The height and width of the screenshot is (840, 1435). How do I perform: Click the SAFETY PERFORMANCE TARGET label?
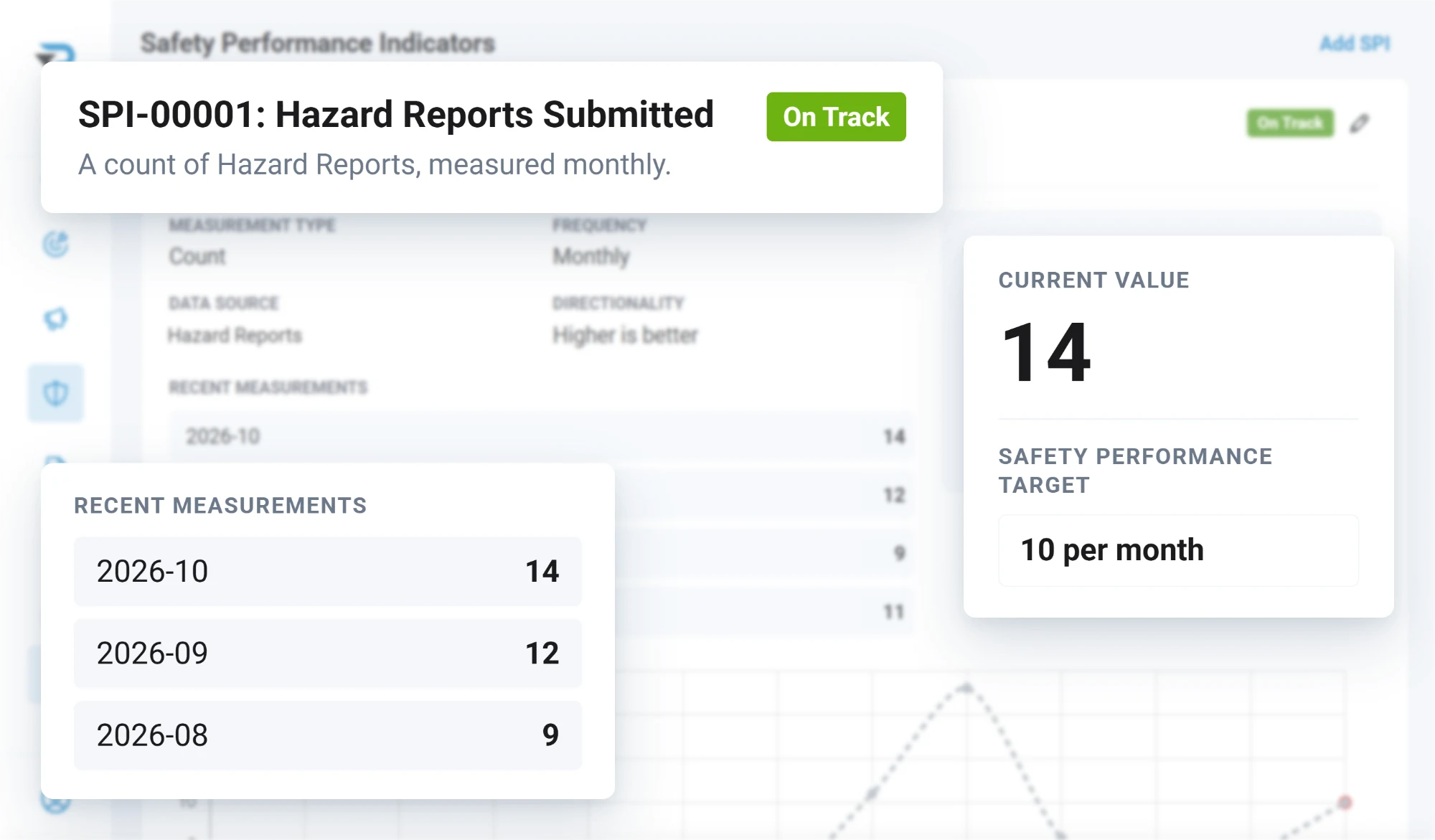click(1135, 471)
